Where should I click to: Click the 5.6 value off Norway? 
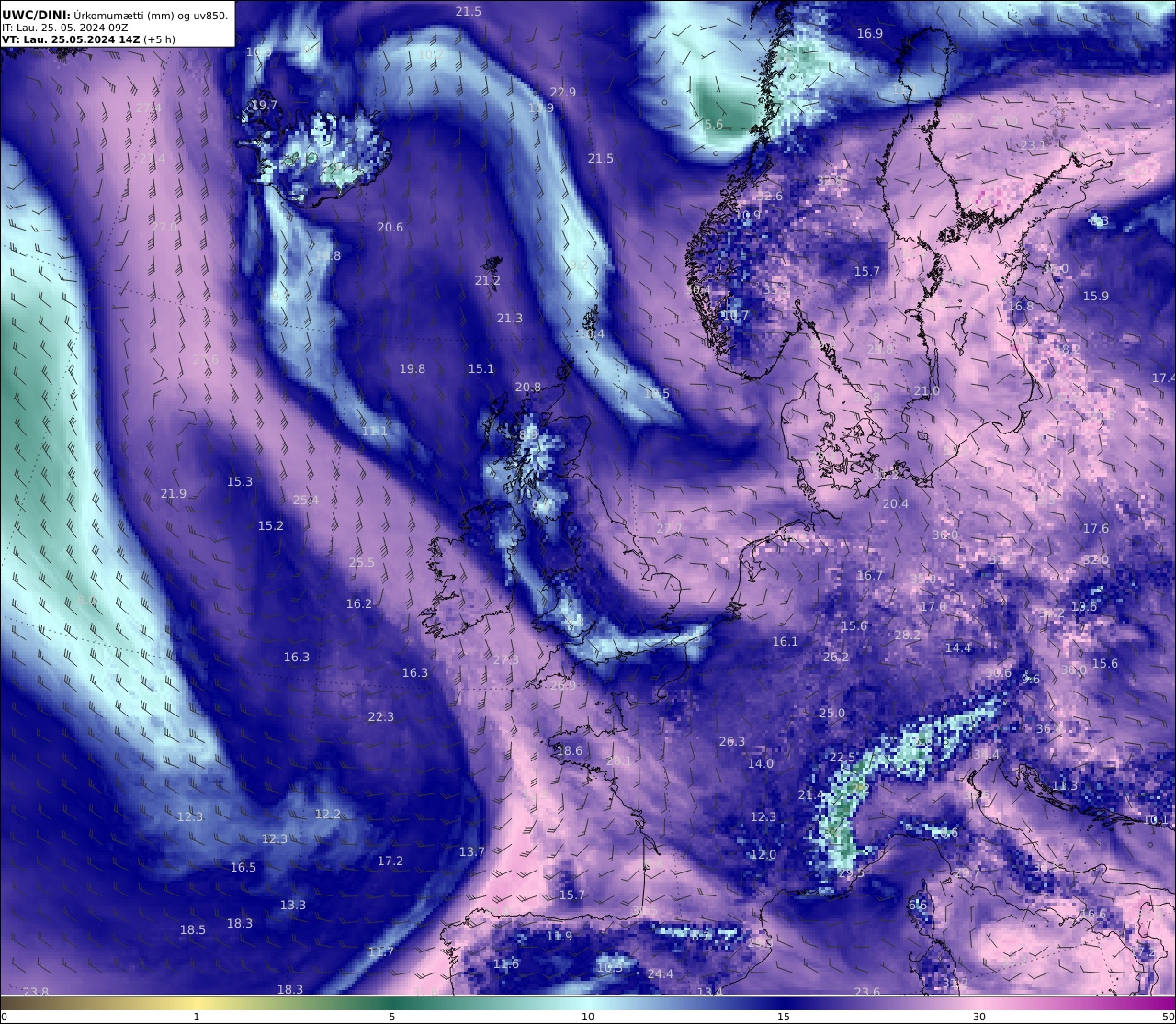(714, 124)
